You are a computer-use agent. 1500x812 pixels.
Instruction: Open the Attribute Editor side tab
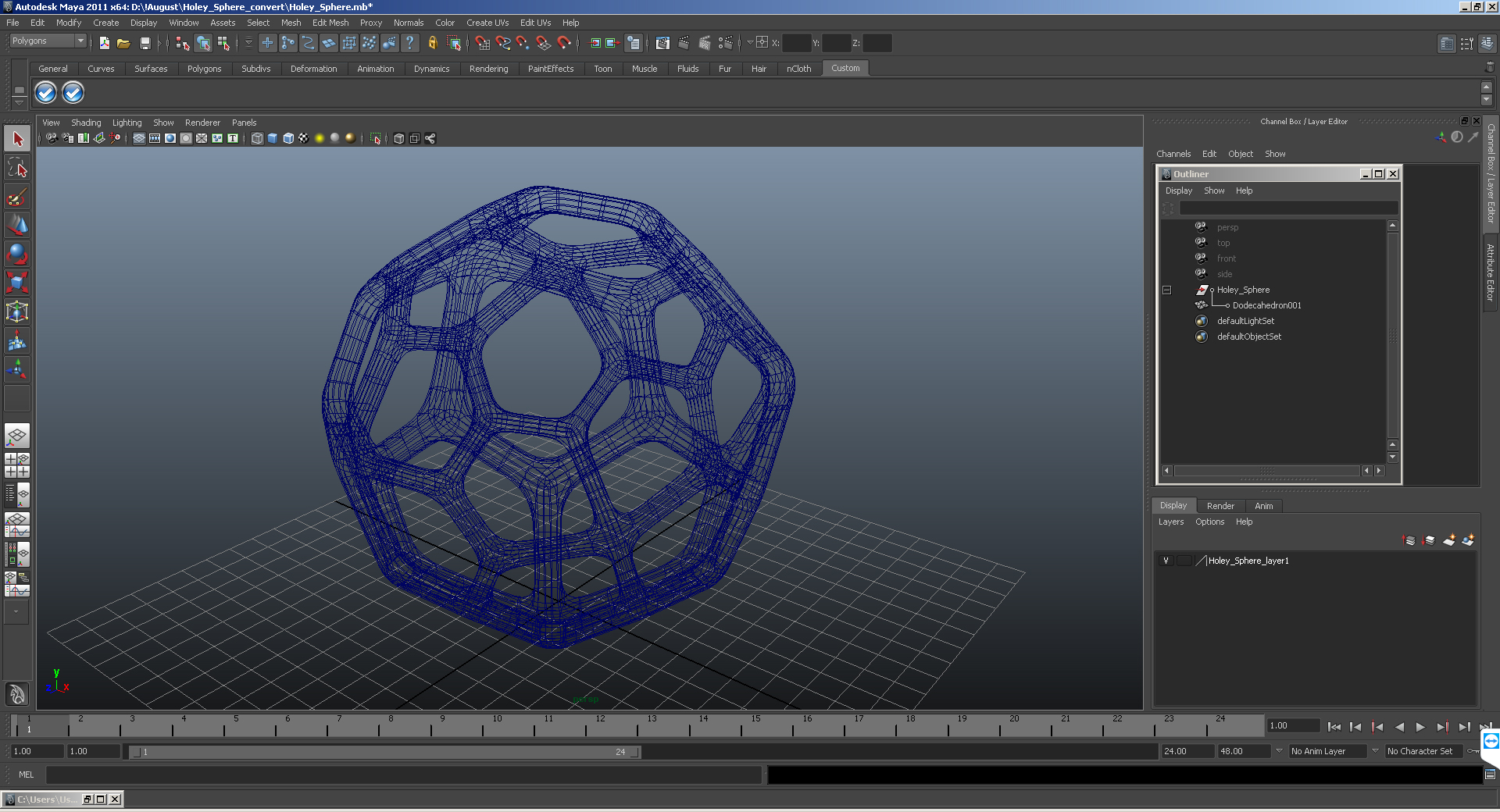pyautogui.click(x=1491, y=272)
